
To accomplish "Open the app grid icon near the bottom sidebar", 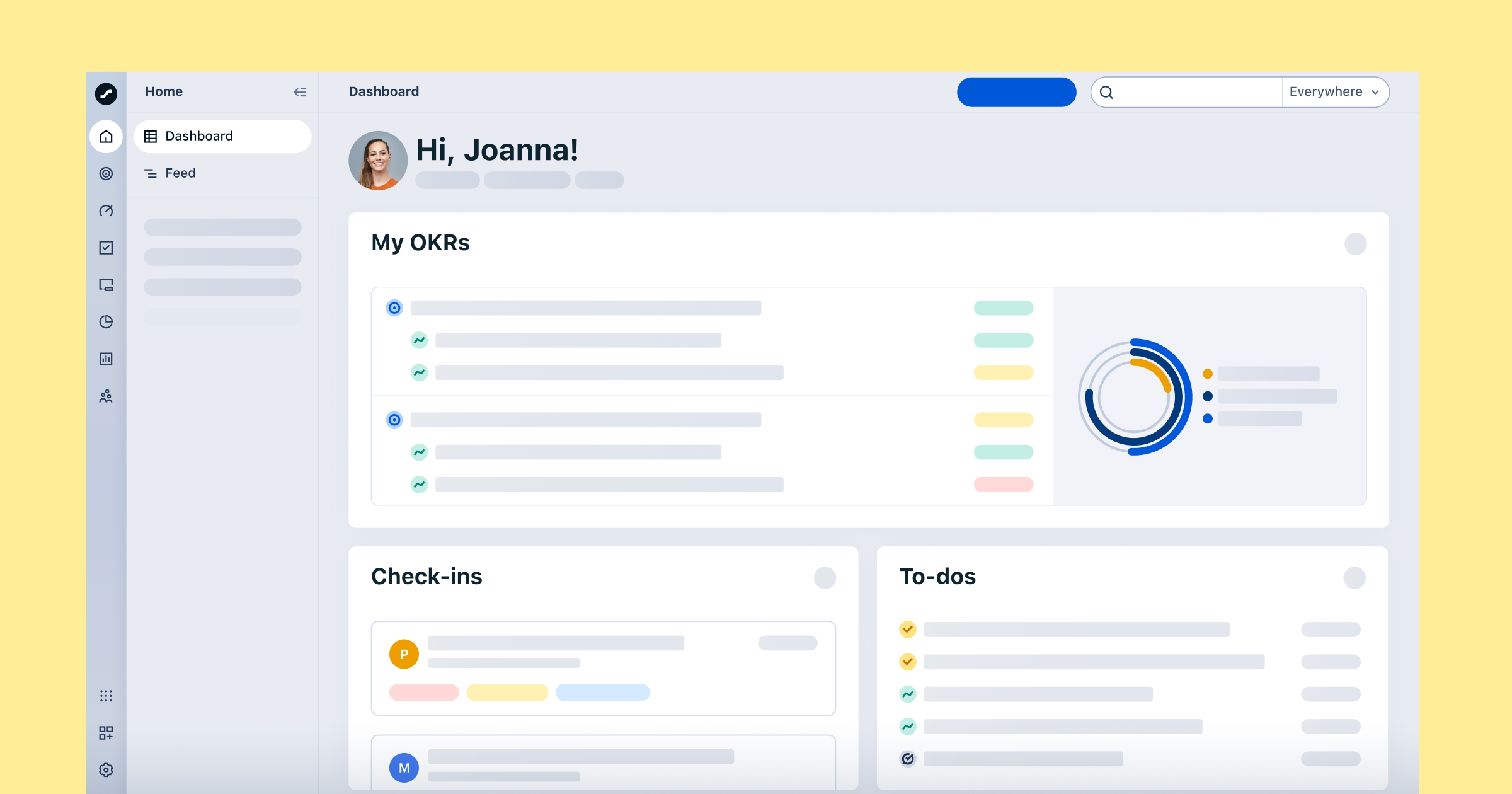I will point(106,695).
